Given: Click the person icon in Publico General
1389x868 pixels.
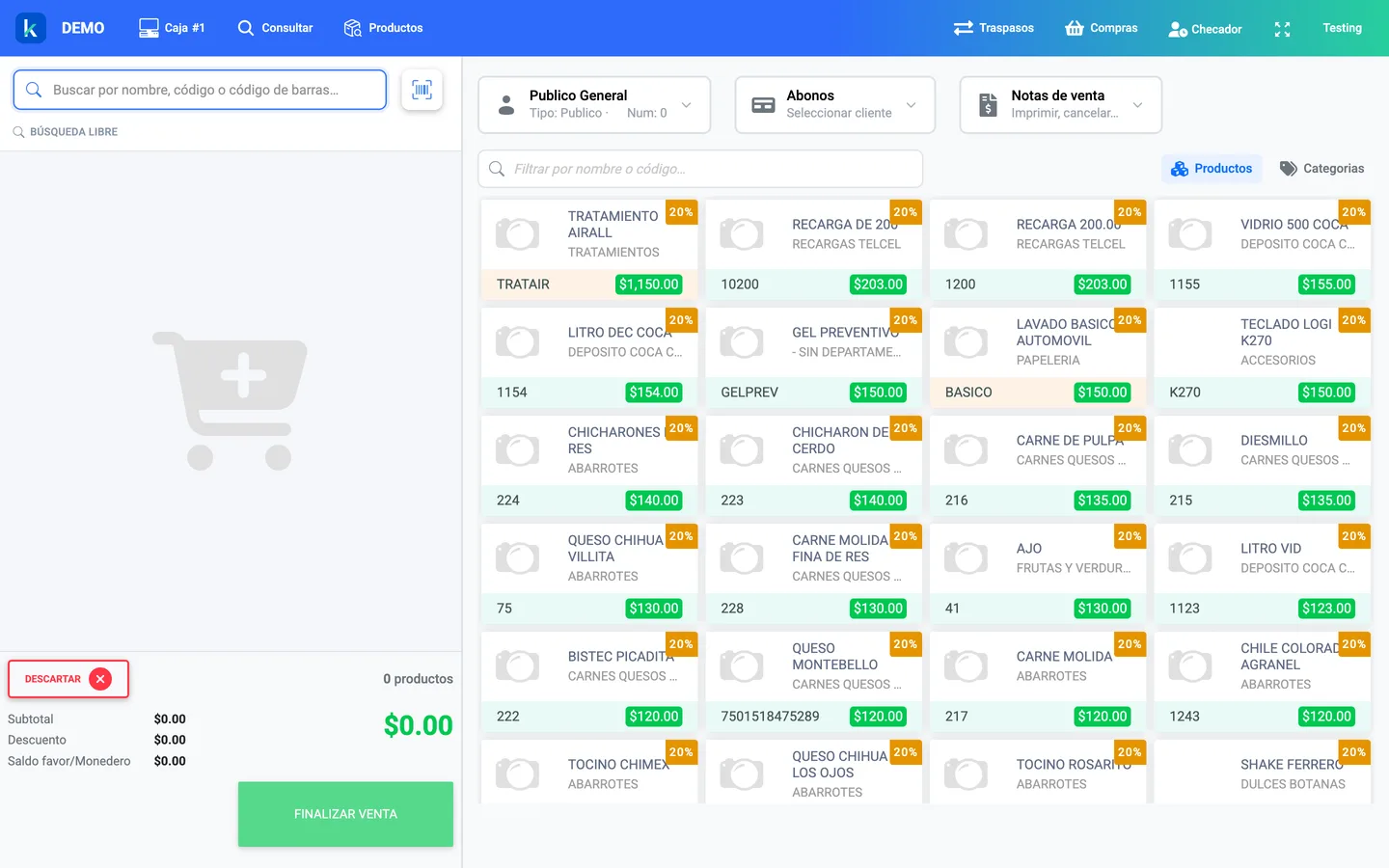Looking at the screenshot, I should (506, 104).
